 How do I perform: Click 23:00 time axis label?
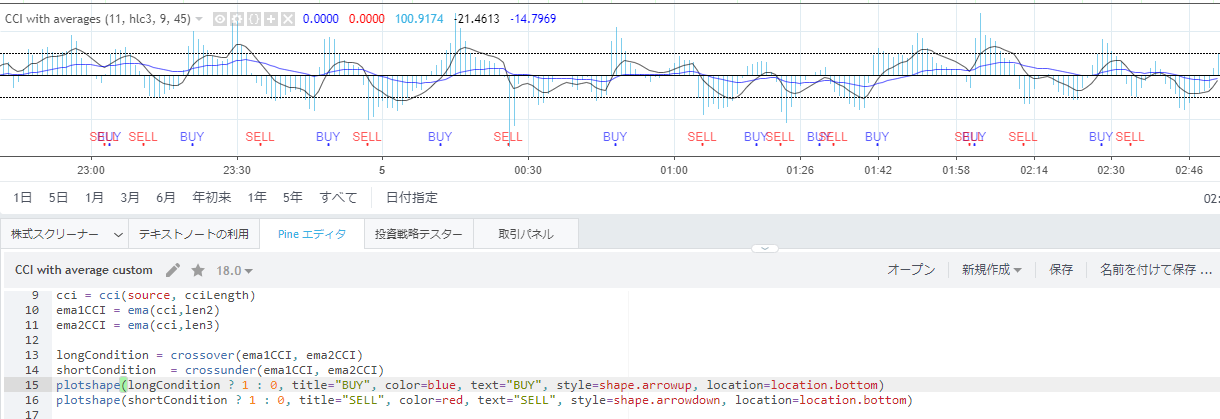pyautogui.click(x=91, y=170)
